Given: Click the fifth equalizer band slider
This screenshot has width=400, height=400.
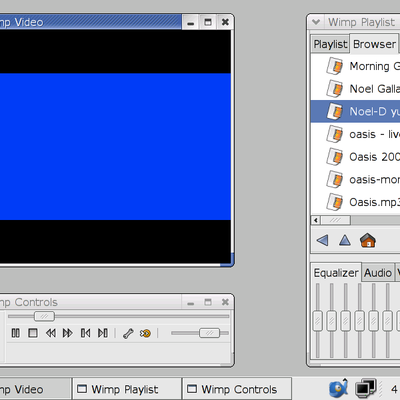Looking at the screenshot, I should (374, 321).
